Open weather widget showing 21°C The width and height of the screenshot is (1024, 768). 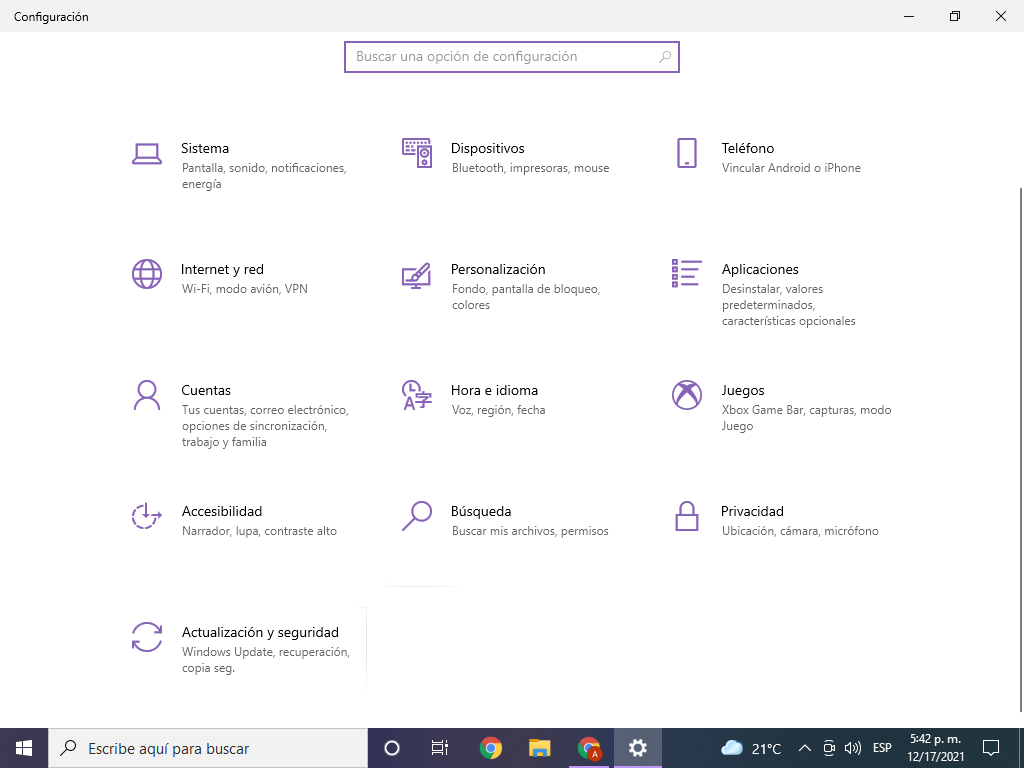point(751,748)
